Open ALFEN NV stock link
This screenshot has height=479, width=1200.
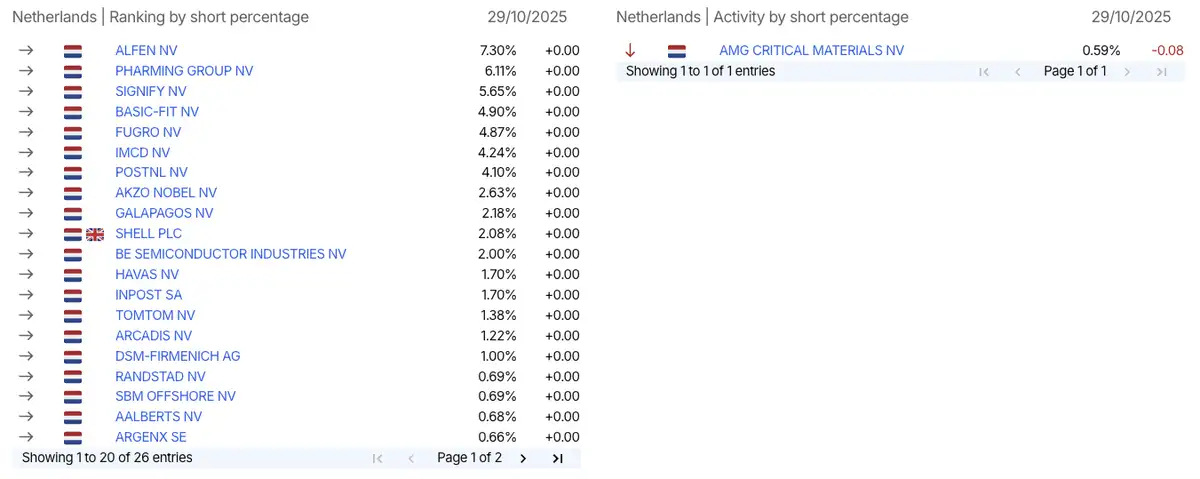click(147, 50)
